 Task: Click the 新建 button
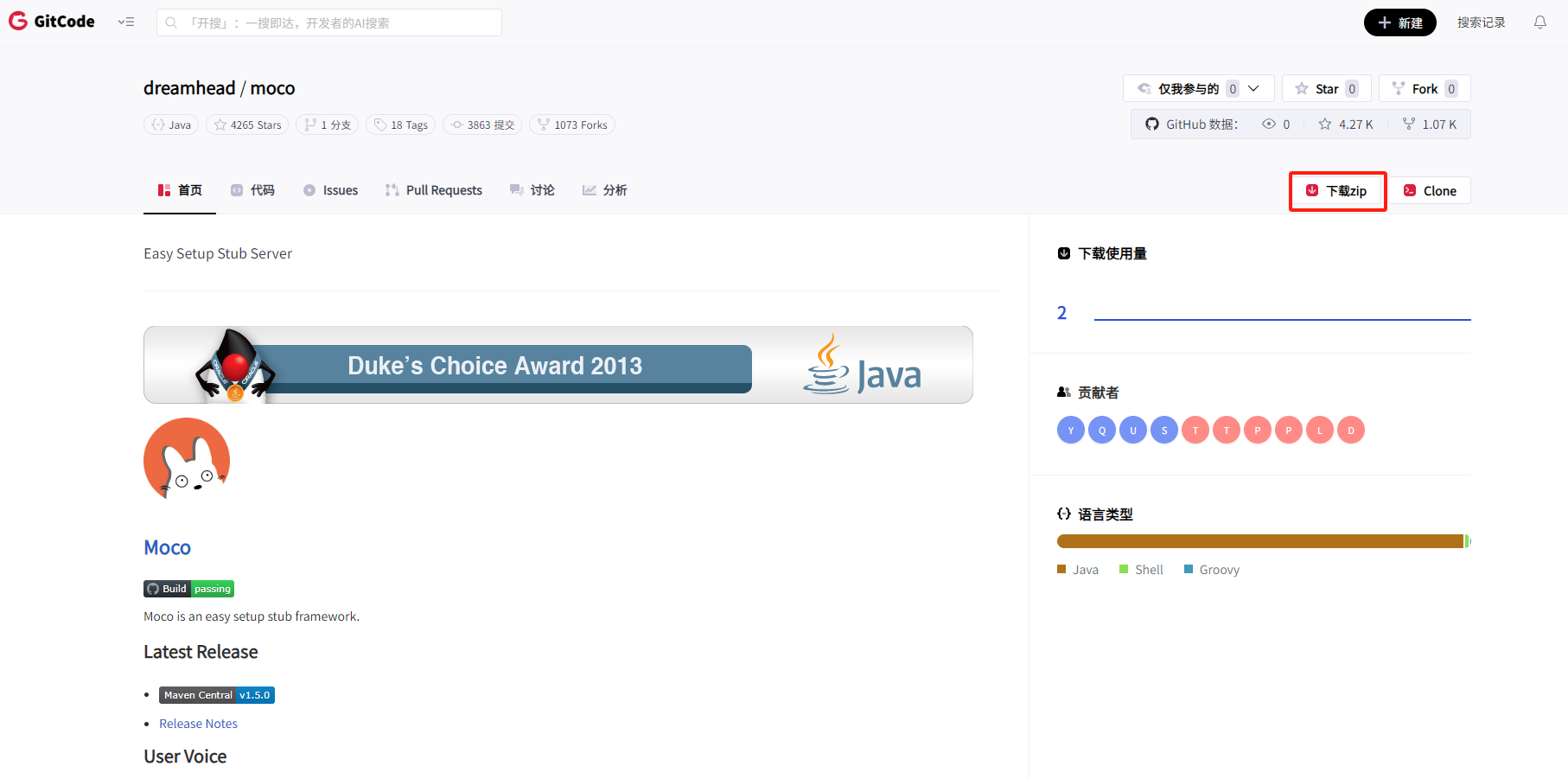1399,22
